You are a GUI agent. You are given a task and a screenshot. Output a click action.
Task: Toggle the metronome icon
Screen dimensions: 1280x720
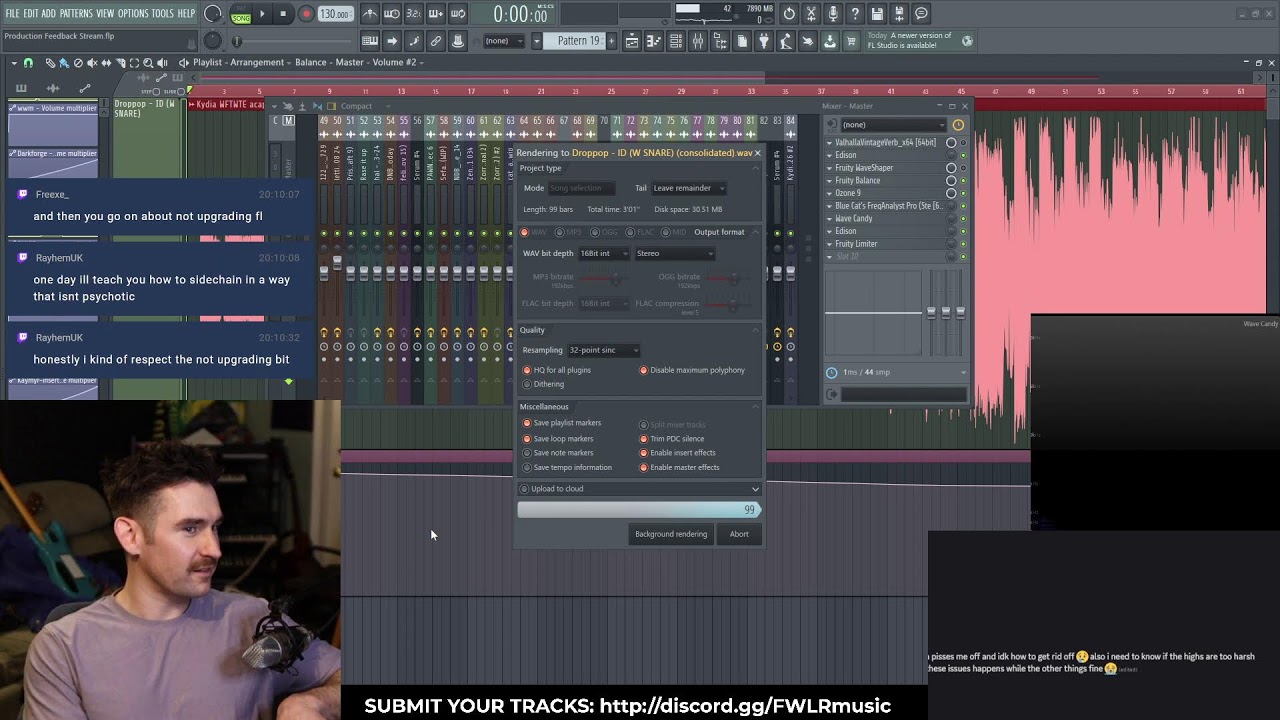point(370,14)
